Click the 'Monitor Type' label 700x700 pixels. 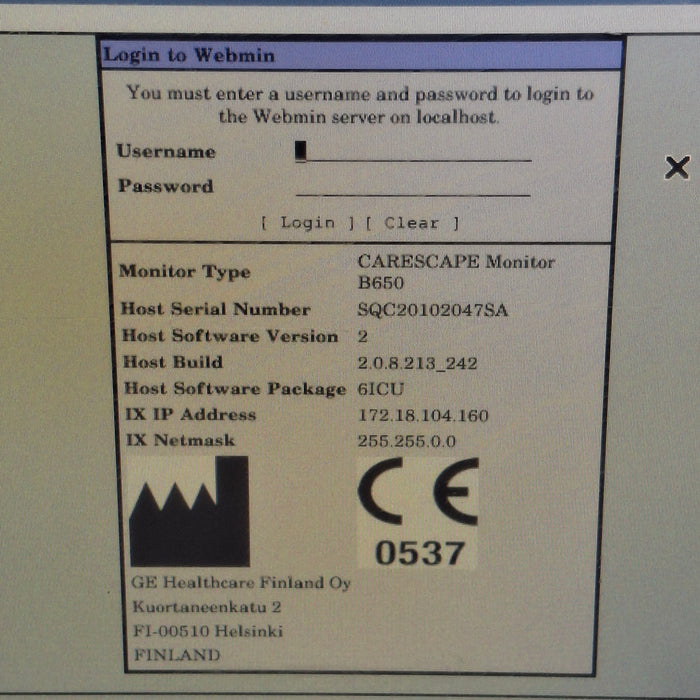(185, 272)
